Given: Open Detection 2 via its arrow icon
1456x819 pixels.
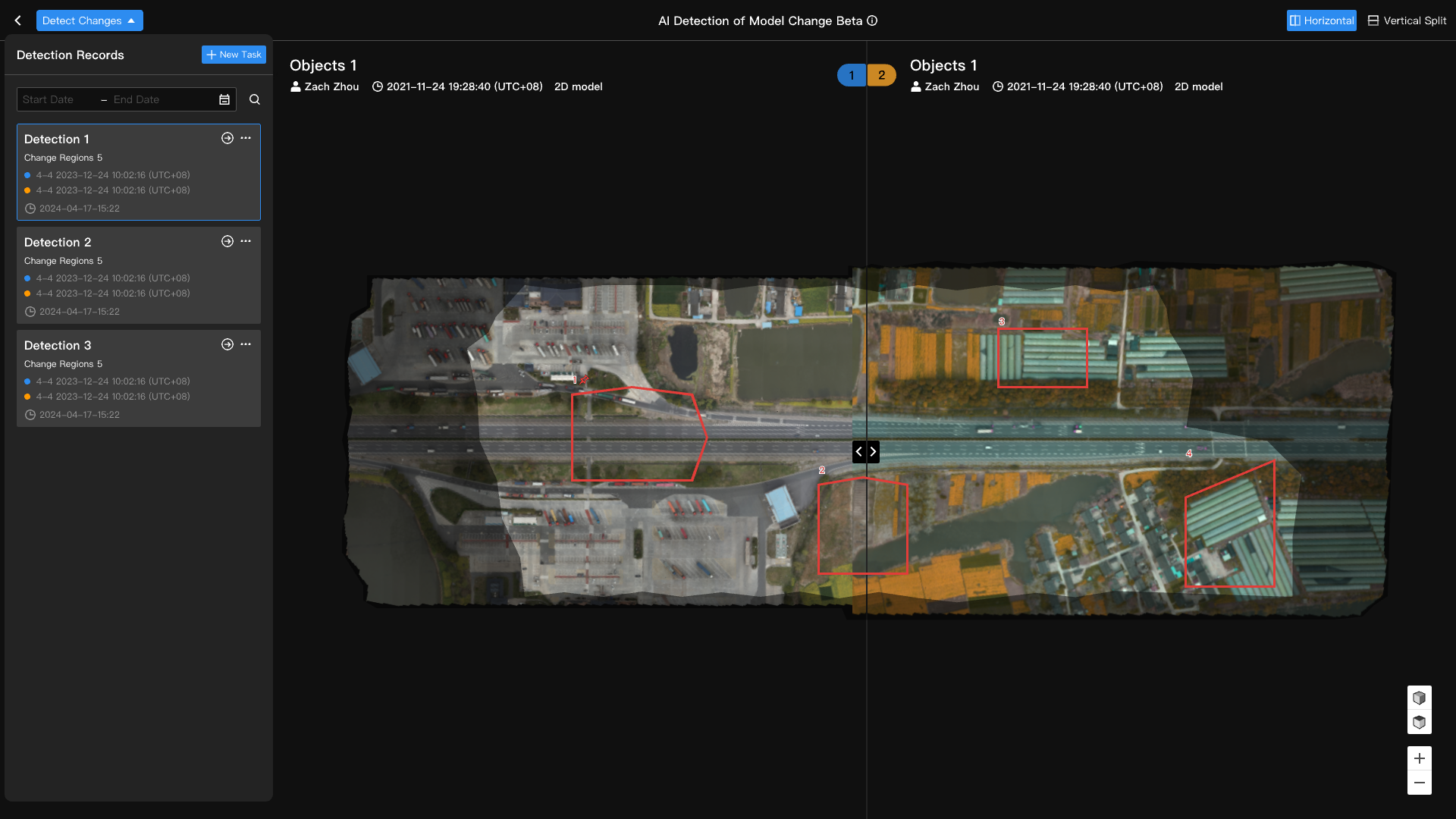Looking at the screenshot, I should pyautogui.click(x=227, y=241).
